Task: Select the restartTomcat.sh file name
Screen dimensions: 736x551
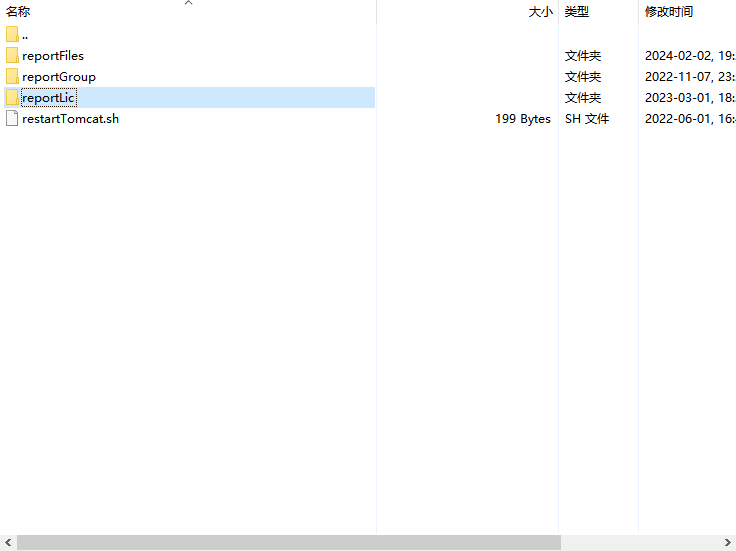Action: (70, 119)
